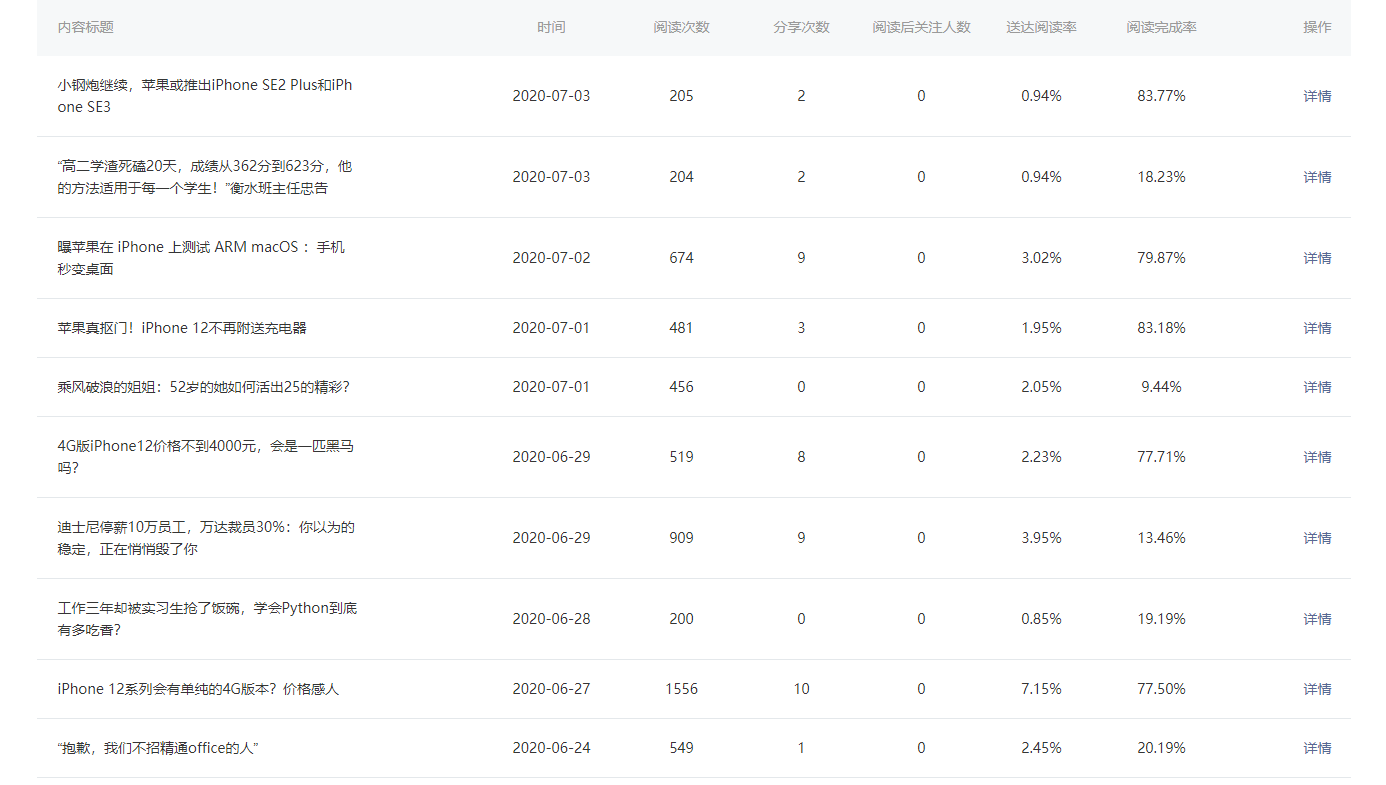Open 详情 for 高二学渣死磕20天 article
The width and height of the screenshot is (1386, 785).
1317,177
